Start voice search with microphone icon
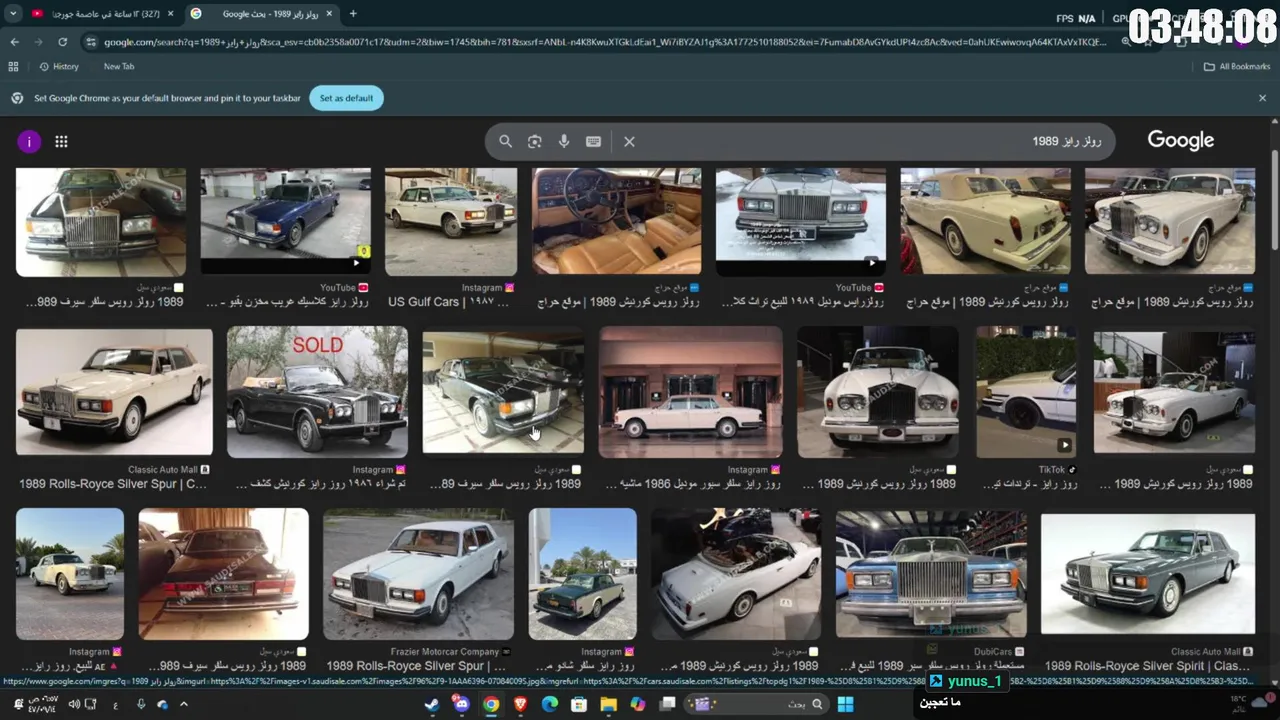Viewport: 1280px width, 720px height. click(564, 142)
